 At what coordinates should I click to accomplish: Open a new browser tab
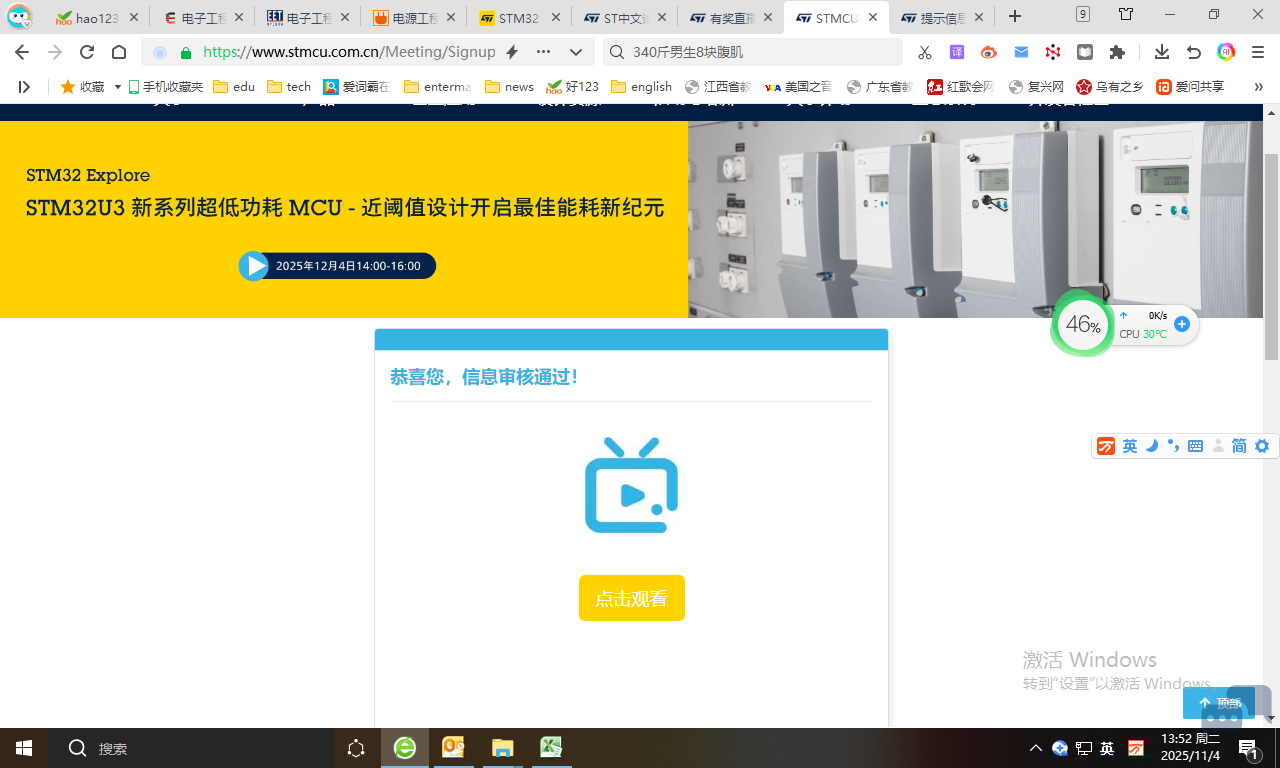tap(1015, 17)
